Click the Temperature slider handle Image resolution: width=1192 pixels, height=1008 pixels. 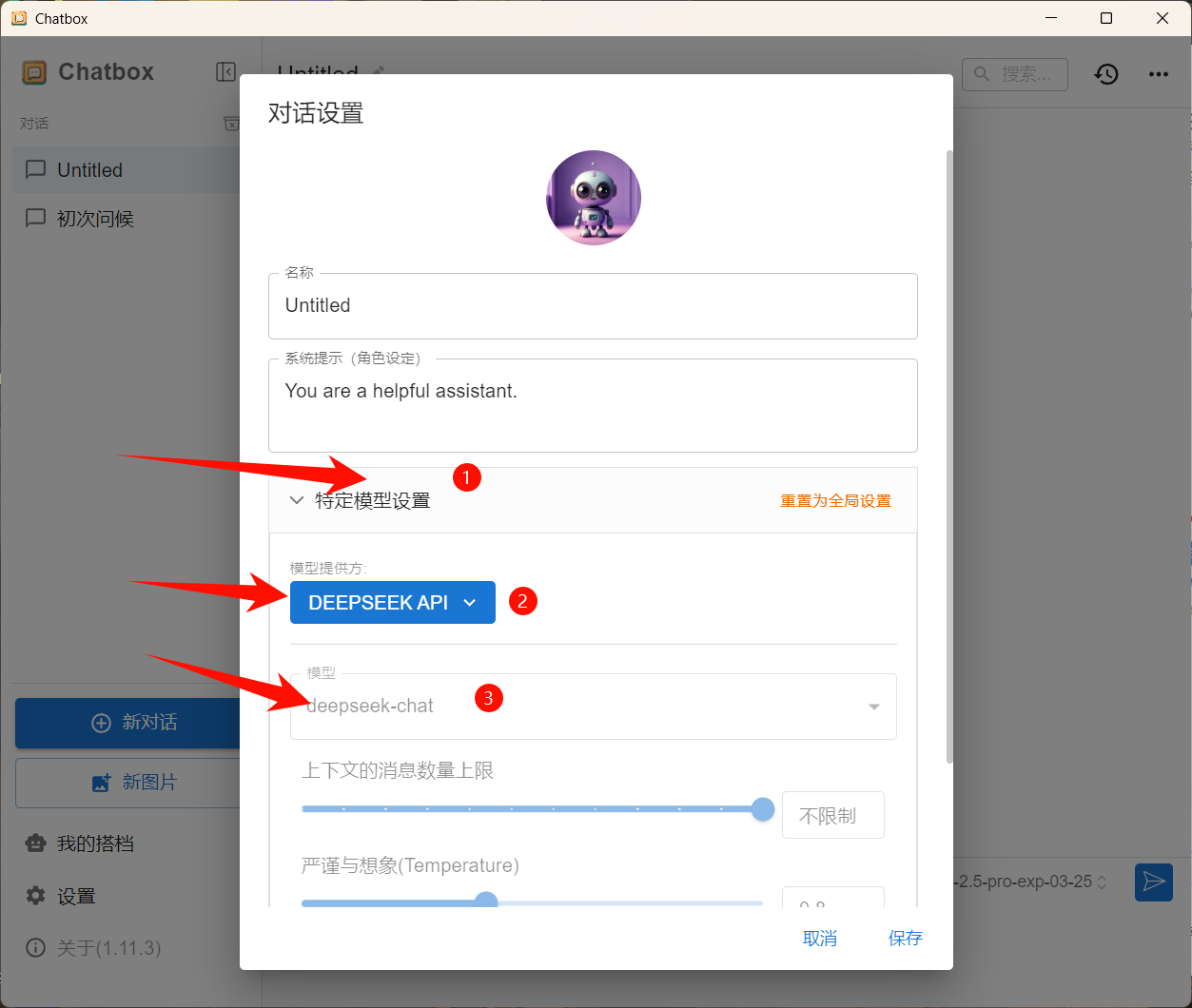click(486, 901)
